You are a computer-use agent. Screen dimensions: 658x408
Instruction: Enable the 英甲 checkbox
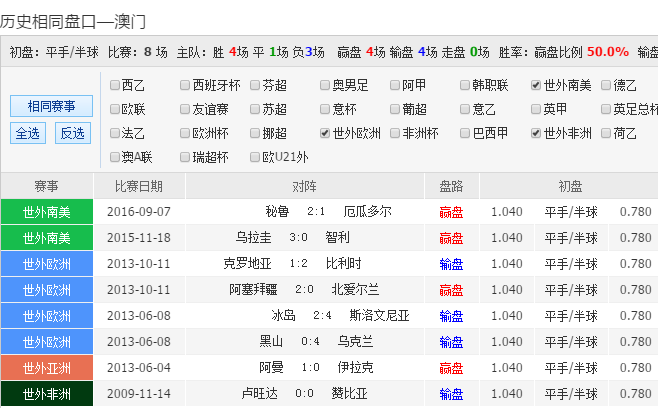536,109
